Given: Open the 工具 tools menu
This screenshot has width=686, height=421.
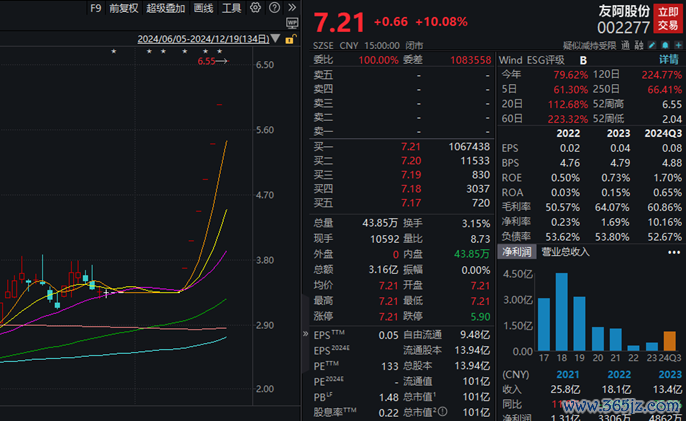Looking at the screenshot, I should point(231,8).
